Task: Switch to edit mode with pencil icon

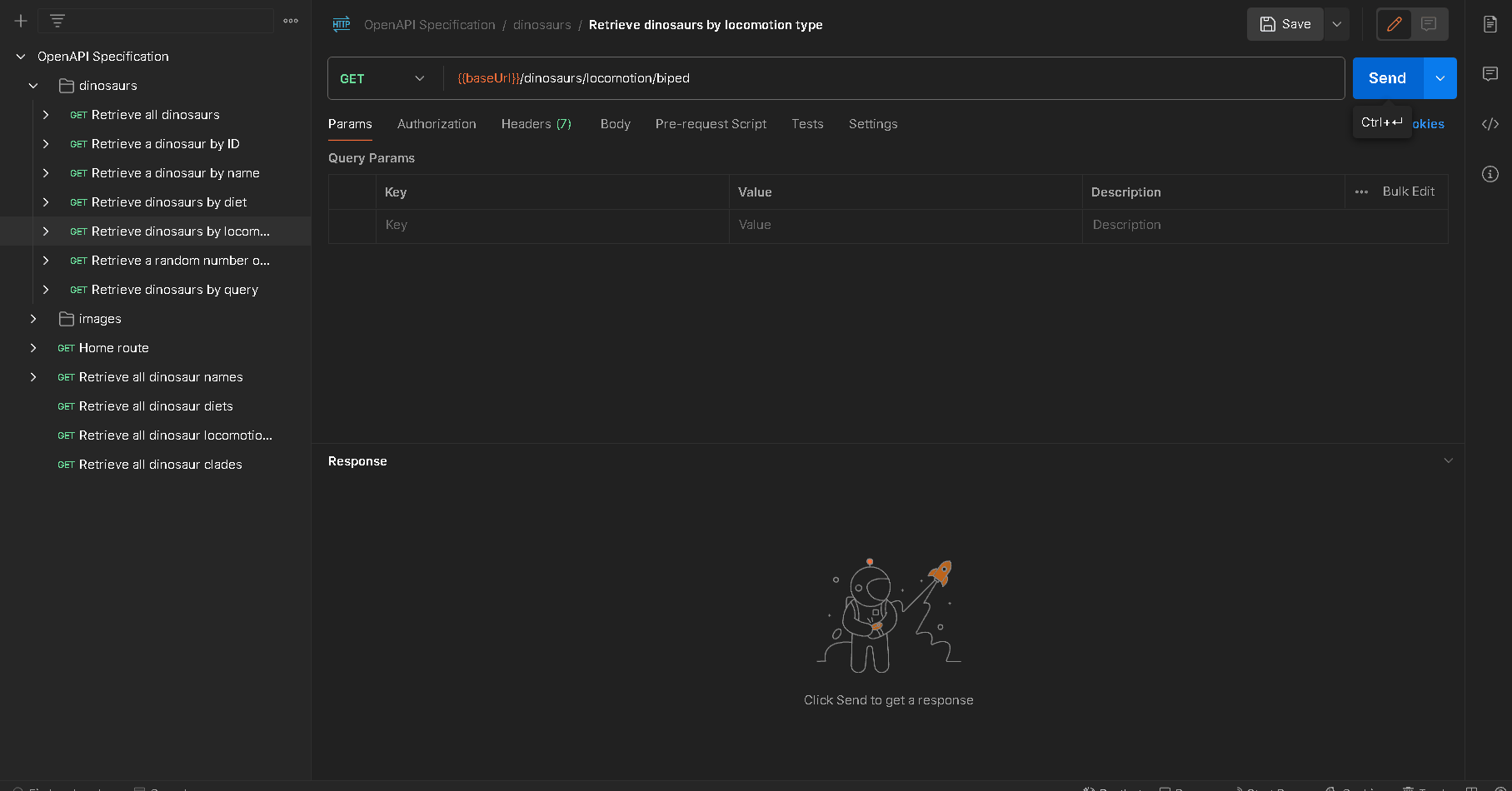Action: 1394,24
